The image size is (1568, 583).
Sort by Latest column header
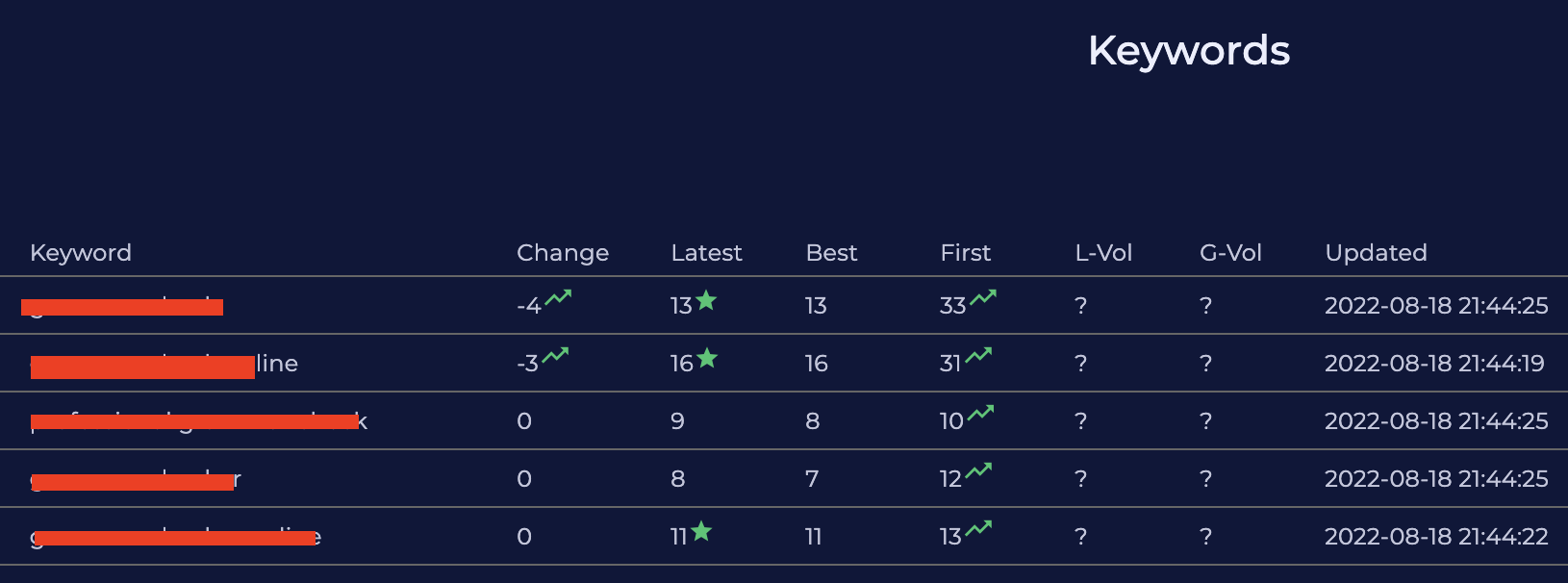706,253
